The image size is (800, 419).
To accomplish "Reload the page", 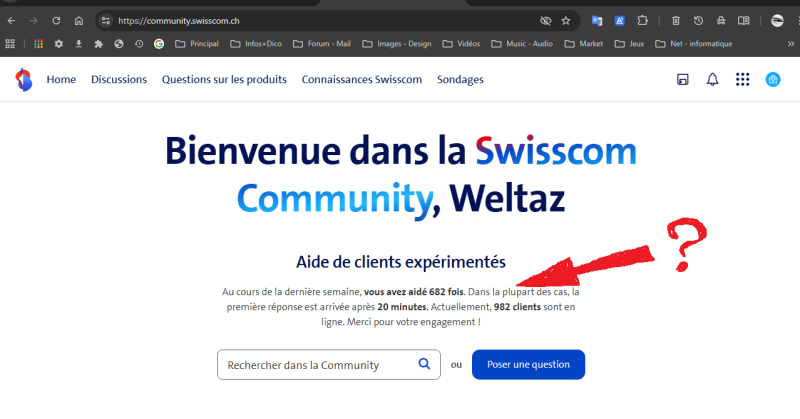I will click(x=56, y=20).
